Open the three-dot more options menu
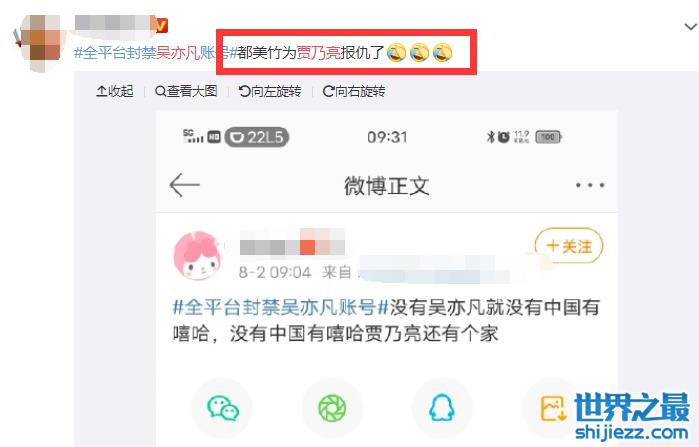 [x=590, y=185]
